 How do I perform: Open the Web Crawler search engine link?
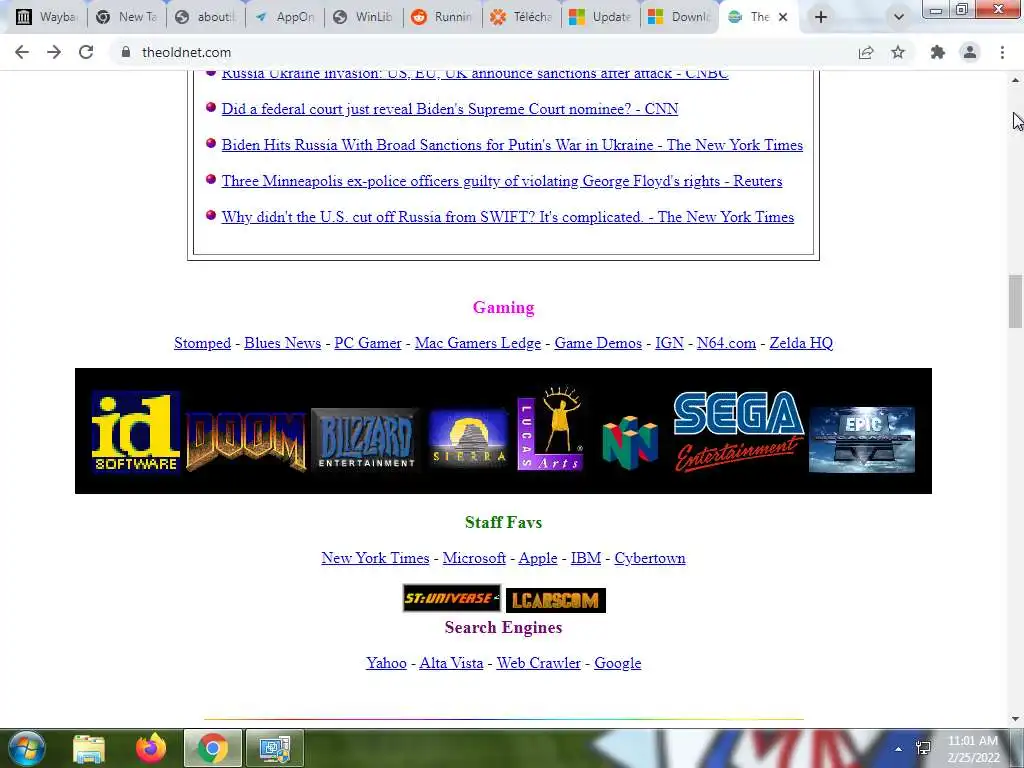(x=539, y=663)
